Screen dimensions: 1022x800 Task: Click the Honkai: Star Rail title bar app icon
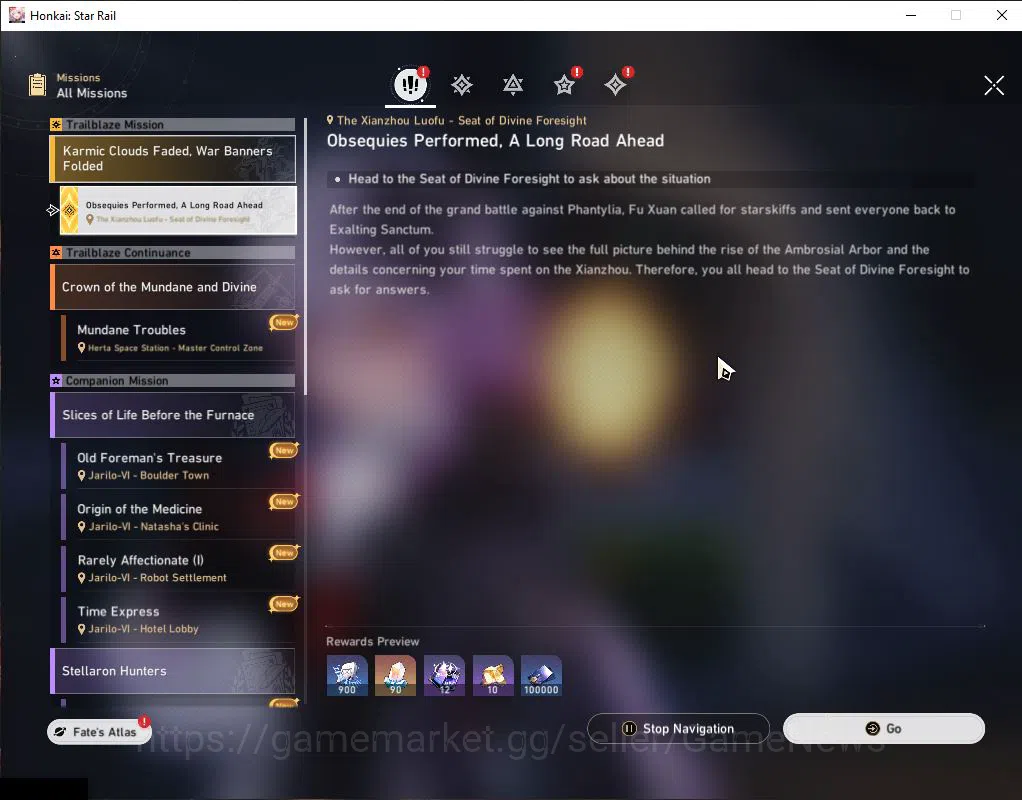(17, 15)
